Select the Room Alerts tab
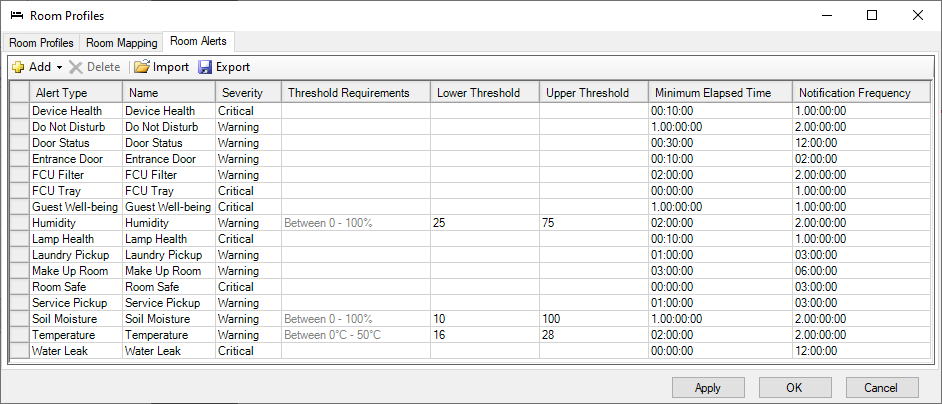The image size is (942, 404). pos(198,42)
